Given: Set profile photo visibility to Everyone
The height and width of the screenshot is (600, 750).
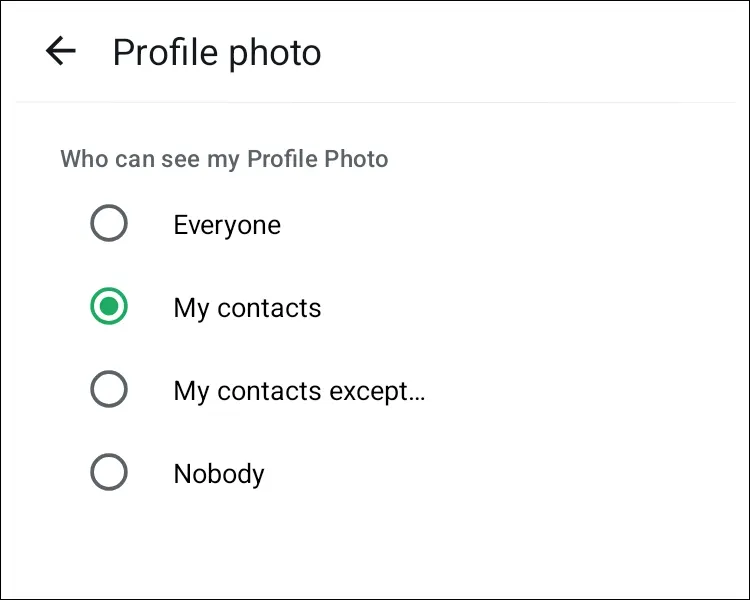Looking at the screenshot, I should 109,224.
